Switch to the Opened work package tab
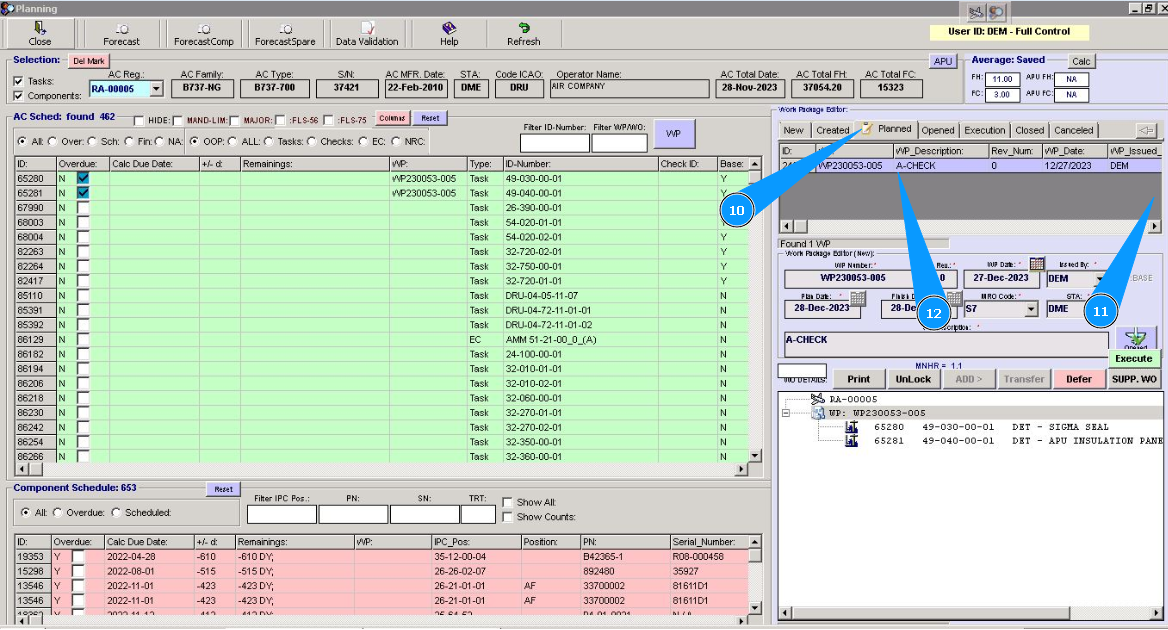The width and height of the screenshot is (1168, 630). (x=937, y=130)
